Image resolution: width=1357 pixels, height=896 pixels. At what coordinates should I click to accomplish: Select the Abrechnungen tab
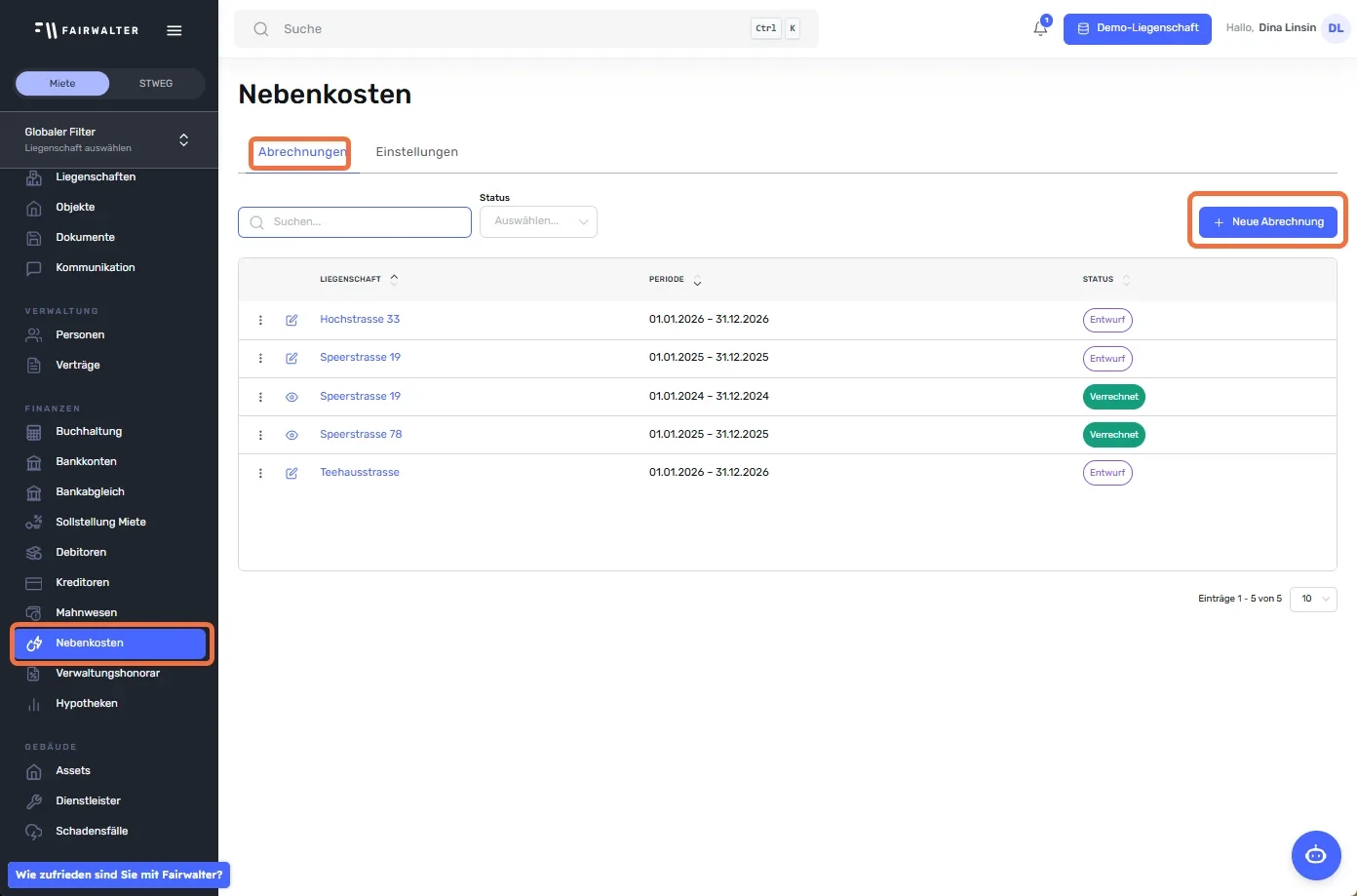[x=301, y=152]
